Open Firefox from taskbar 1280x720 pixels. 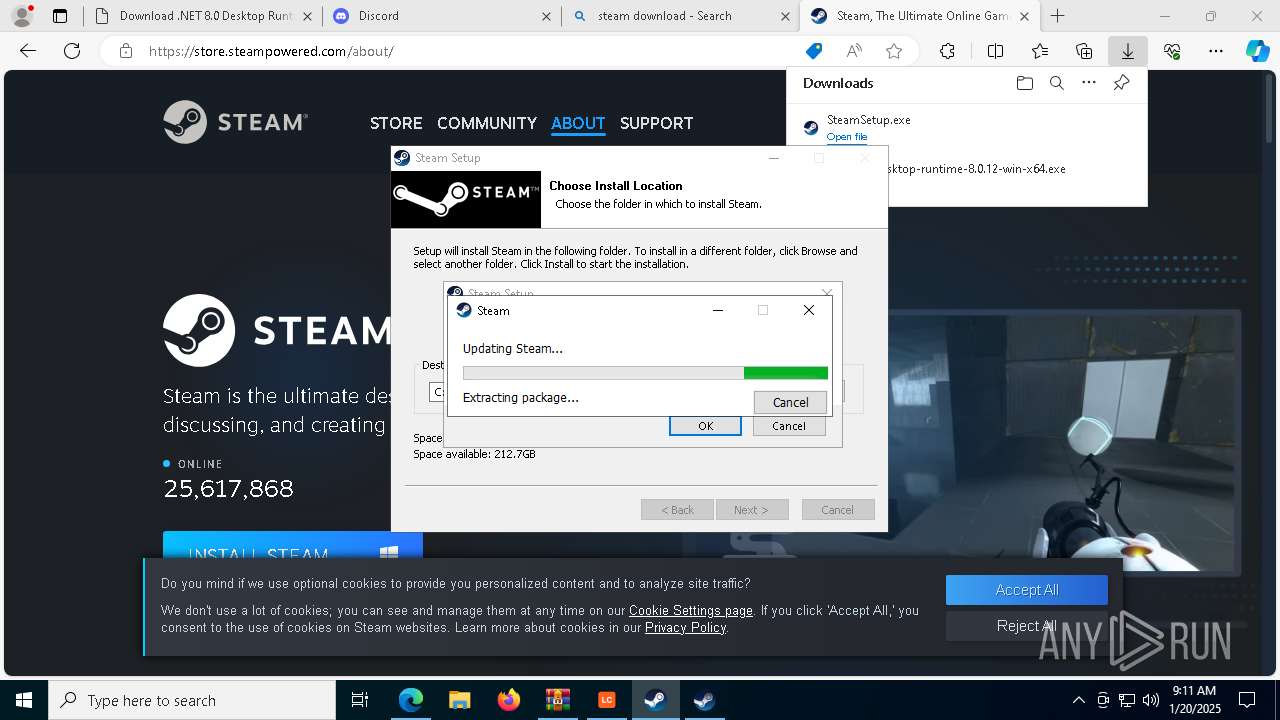pyautogui.click(x=508, y=700)
